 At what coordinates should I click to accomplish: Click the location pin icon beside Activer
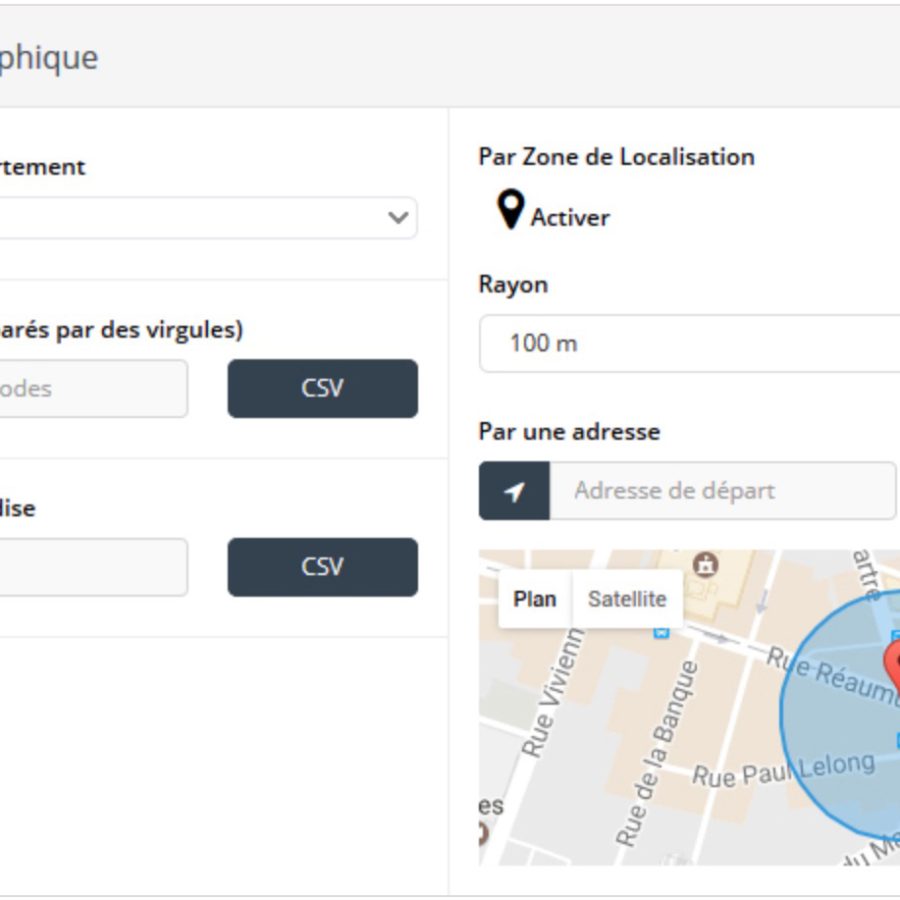point(511,211)
